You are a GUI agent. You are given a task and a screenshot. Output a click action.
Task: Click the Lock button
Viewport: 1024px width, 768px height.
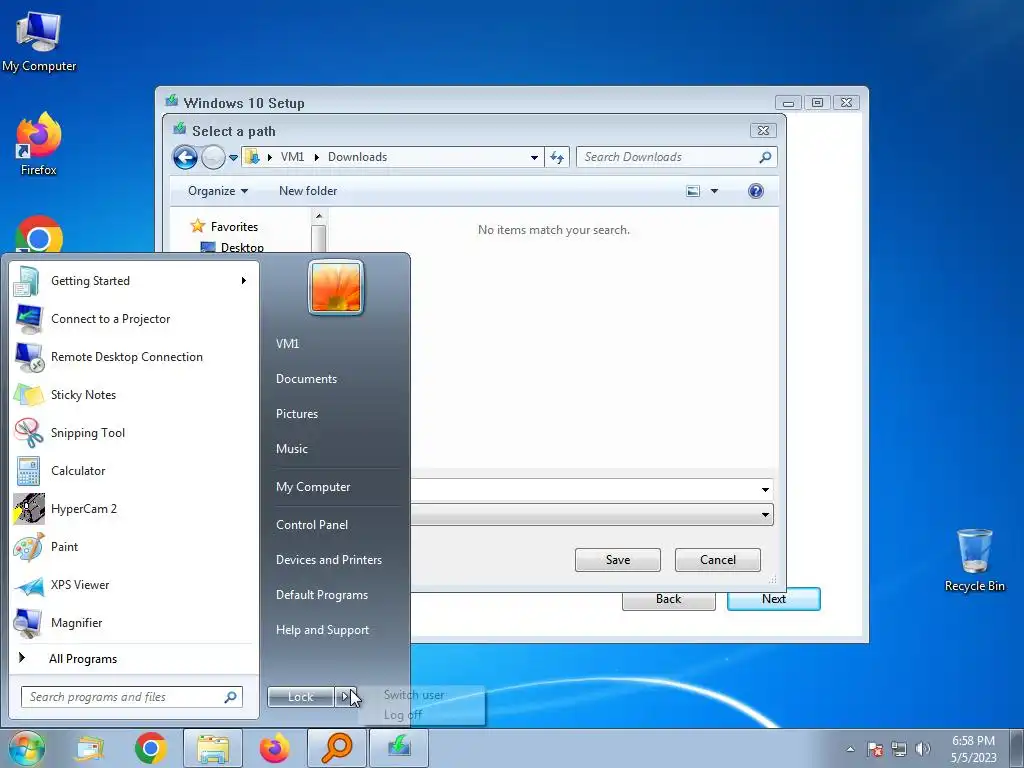click(x=300, y=697)
